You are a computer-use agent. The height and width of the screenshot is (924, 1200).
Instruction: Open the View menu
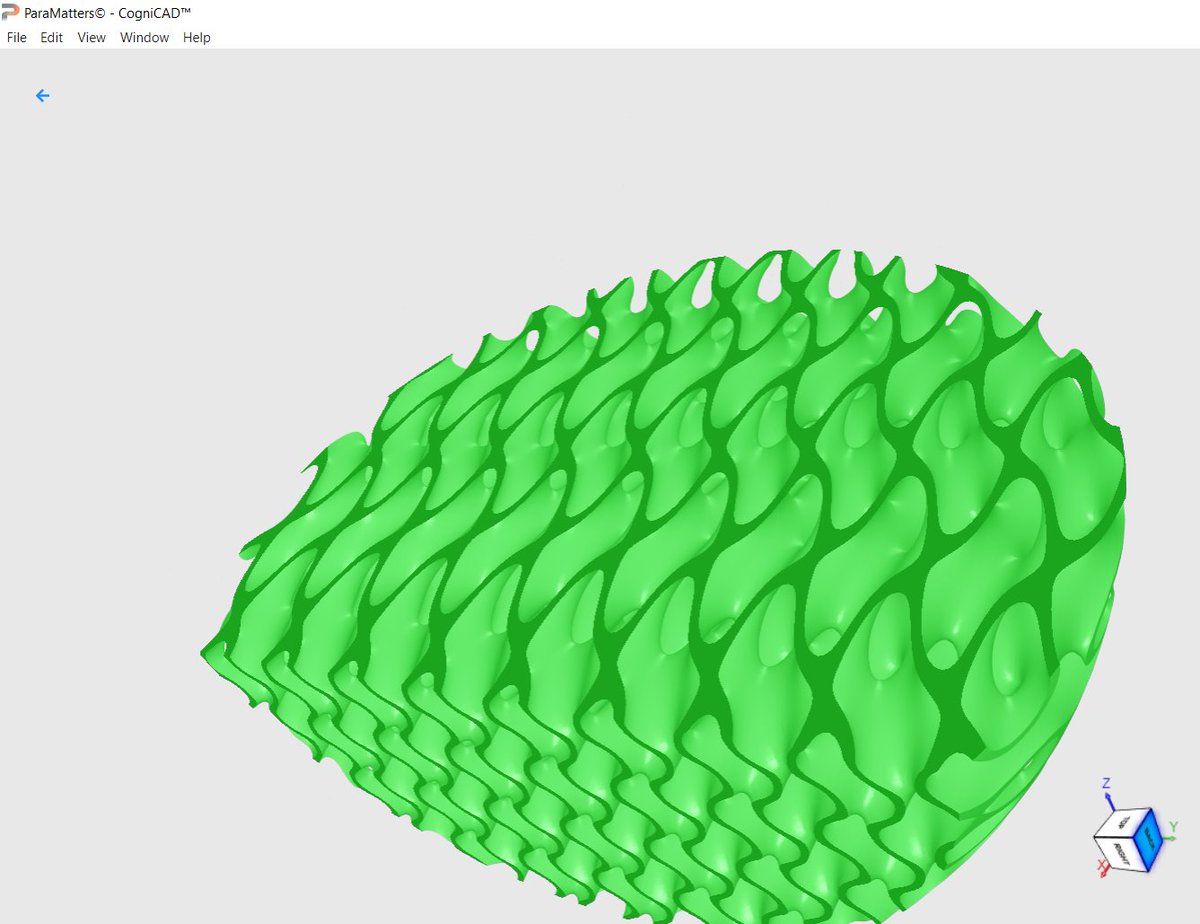point(91,37)
